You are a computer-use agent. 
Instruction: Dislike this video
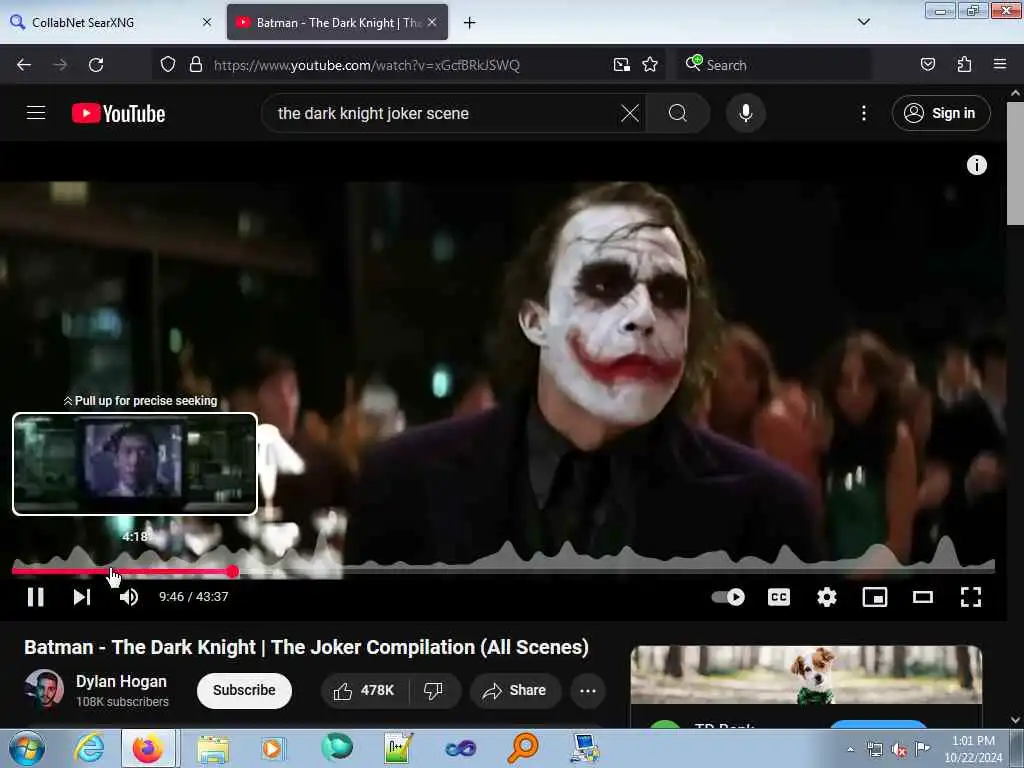(434, 691)
